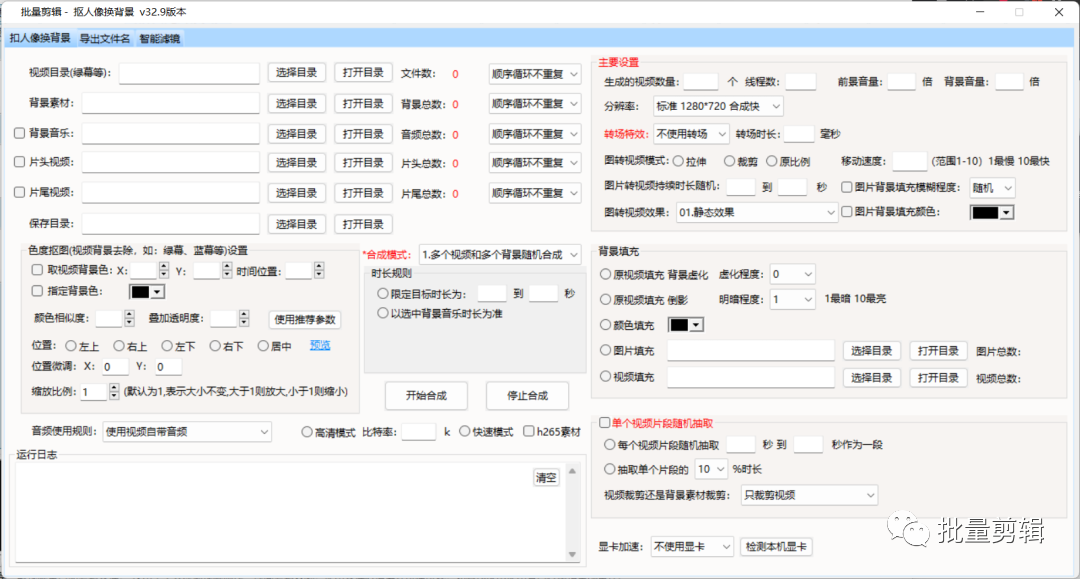The image size is (1080, 579).
Task: Click the 保存目录 path field
Action: click(171, 224)
